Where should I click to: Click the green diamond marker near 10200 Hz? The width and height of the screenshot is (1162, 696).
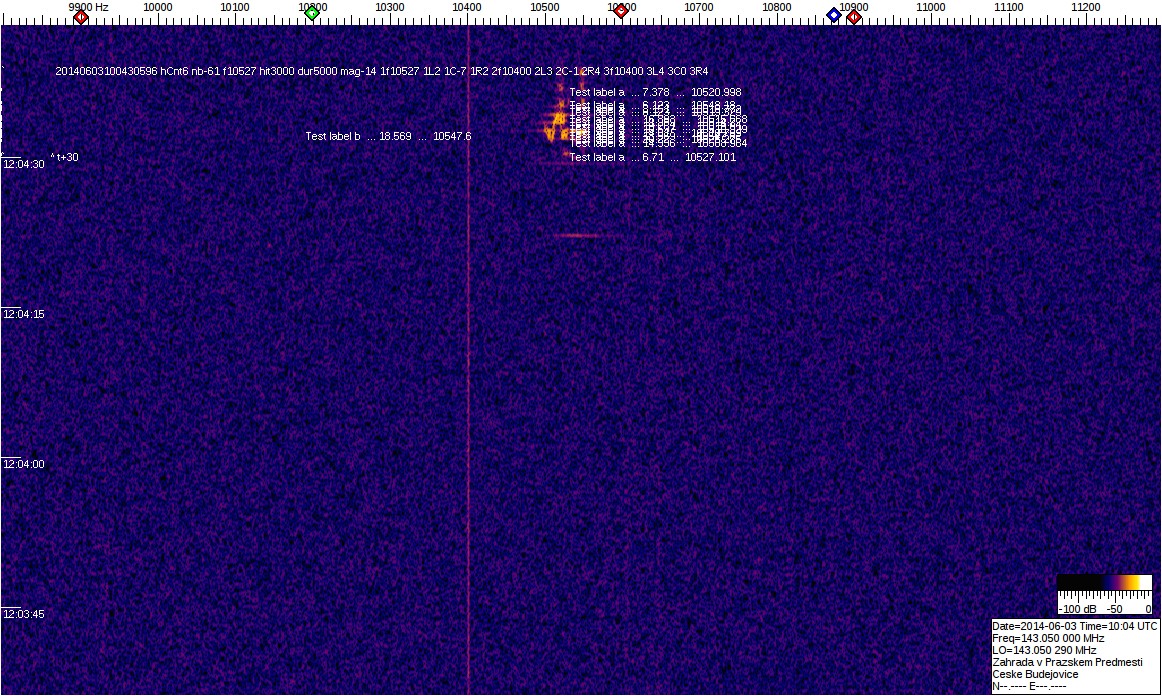pos(312,13)
